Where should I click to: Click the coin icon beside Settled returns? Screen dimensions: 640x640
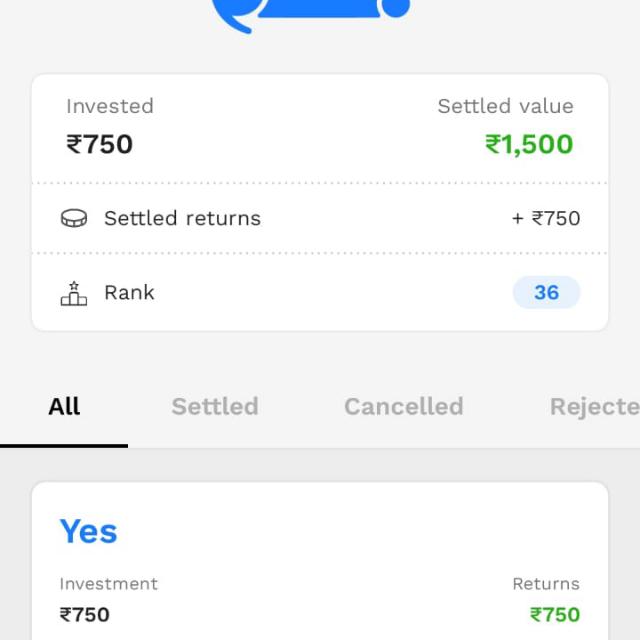74,218
